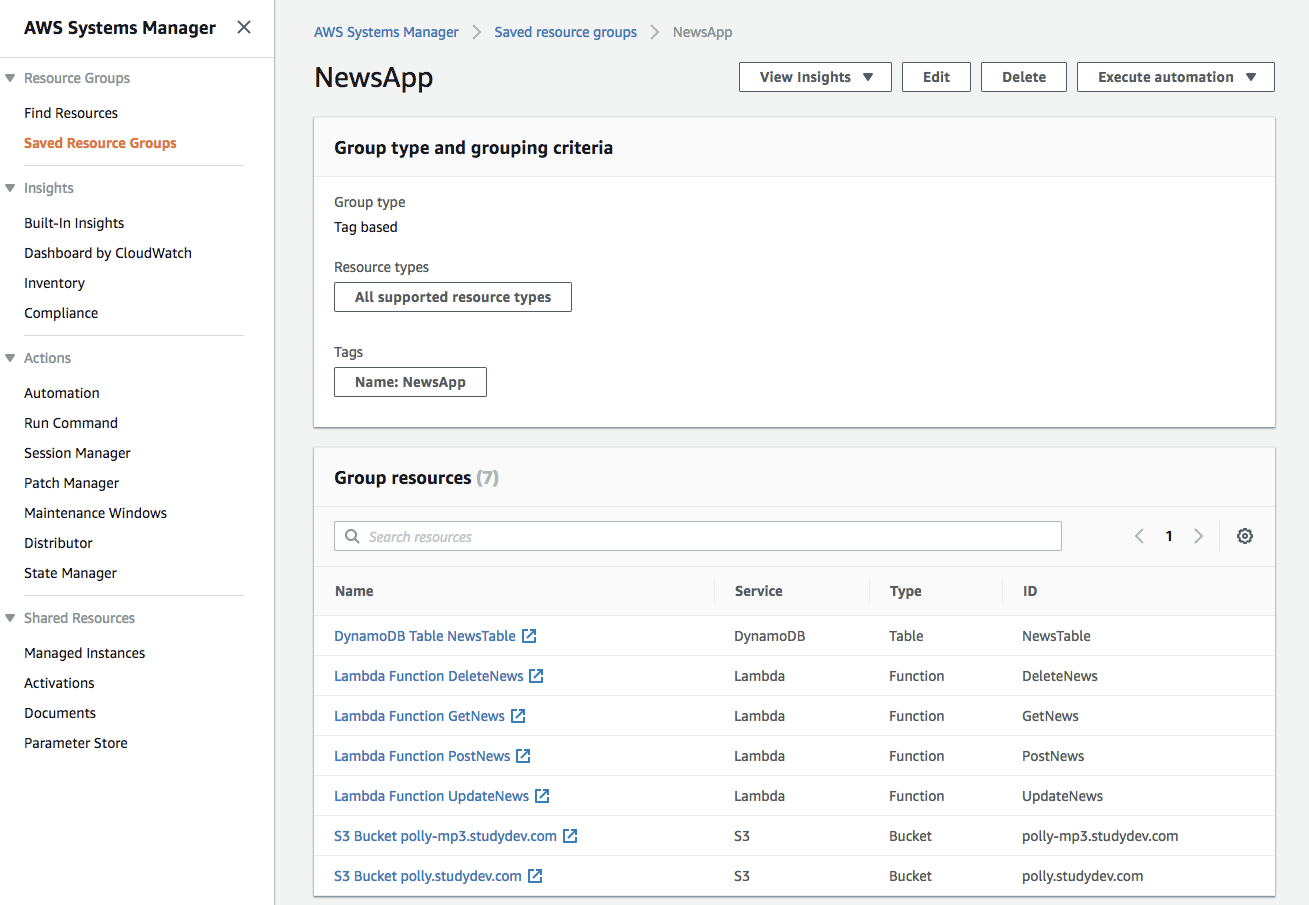The width and height of the screenshot is (1309, 905).
Task: Open Distributor in sidebar
Action: click(58, 543)
